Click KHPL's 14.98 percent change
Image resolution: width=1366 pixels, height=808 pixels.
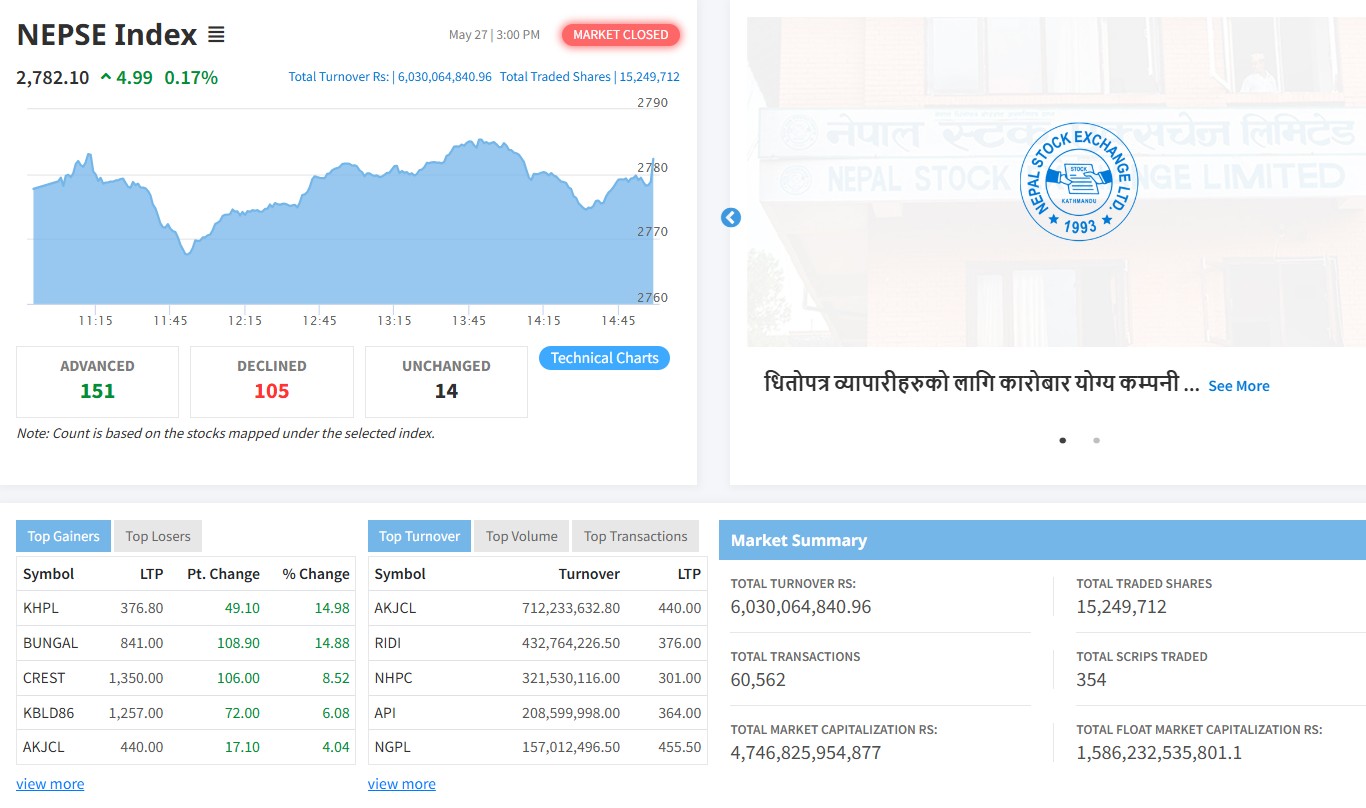pyautogui.click(x=332, y=608)
